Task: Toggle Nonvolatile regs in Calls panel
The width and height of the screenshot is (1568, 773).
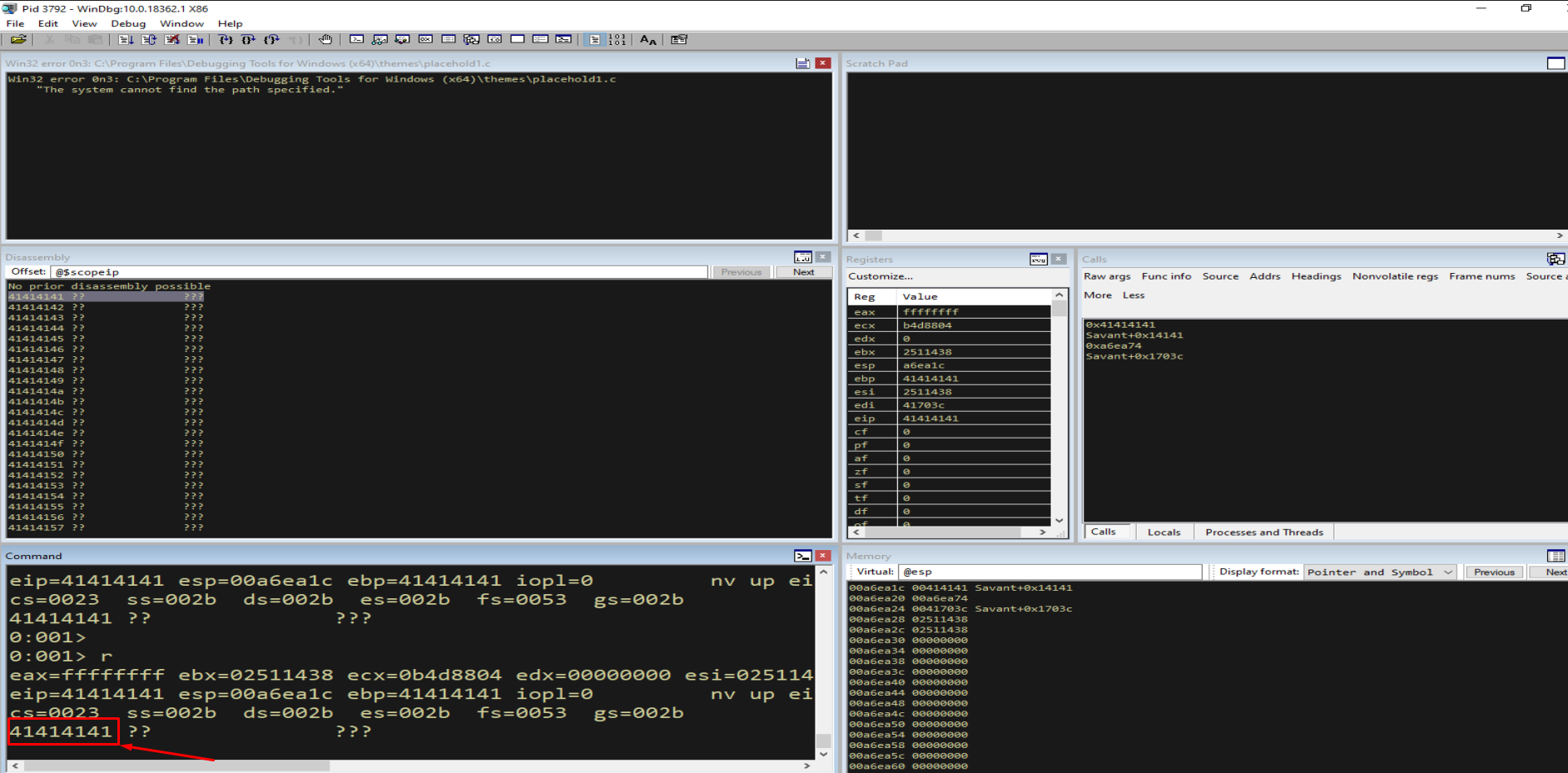Action: click(1395, 276)
